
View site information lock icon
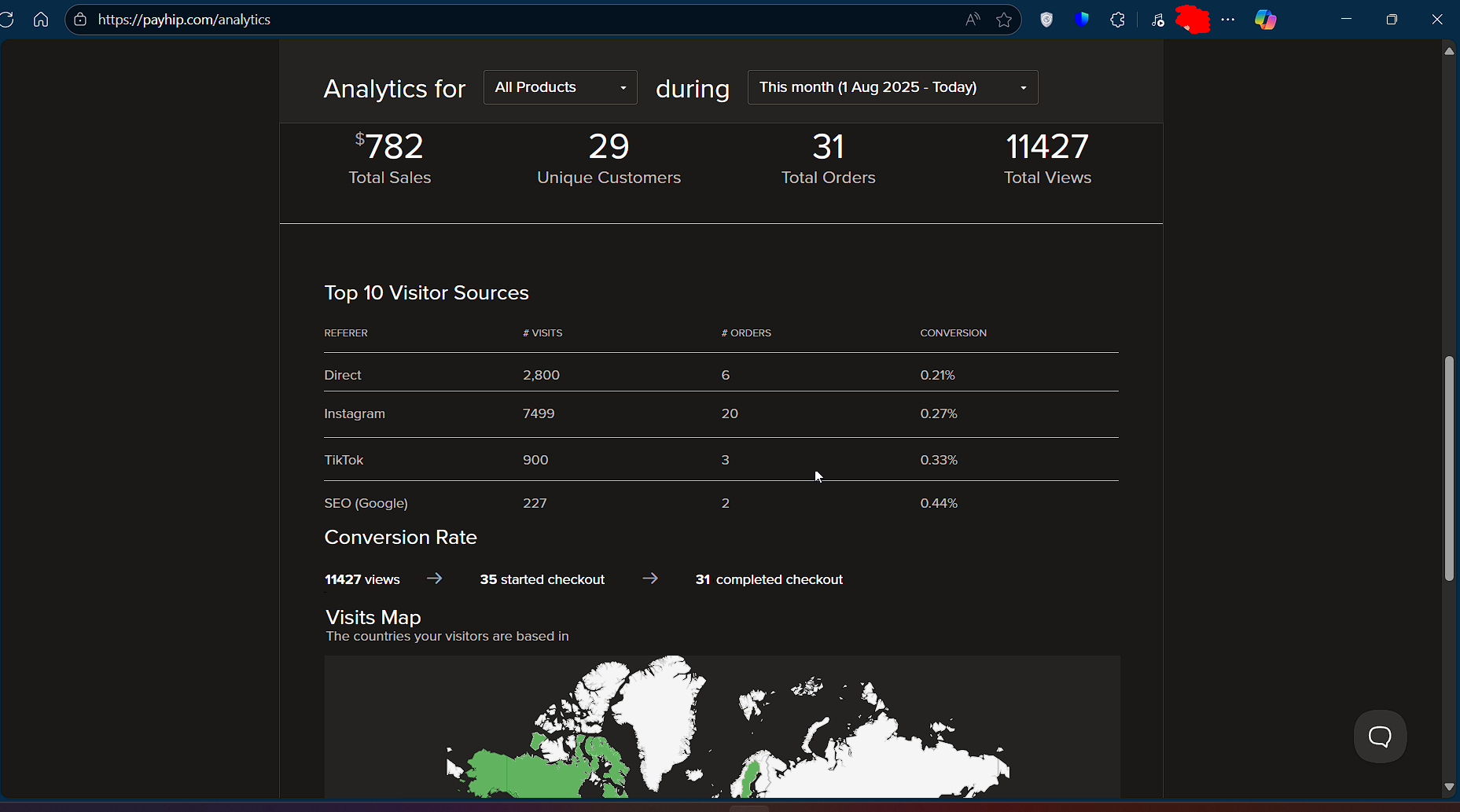(x=80, y=20)
